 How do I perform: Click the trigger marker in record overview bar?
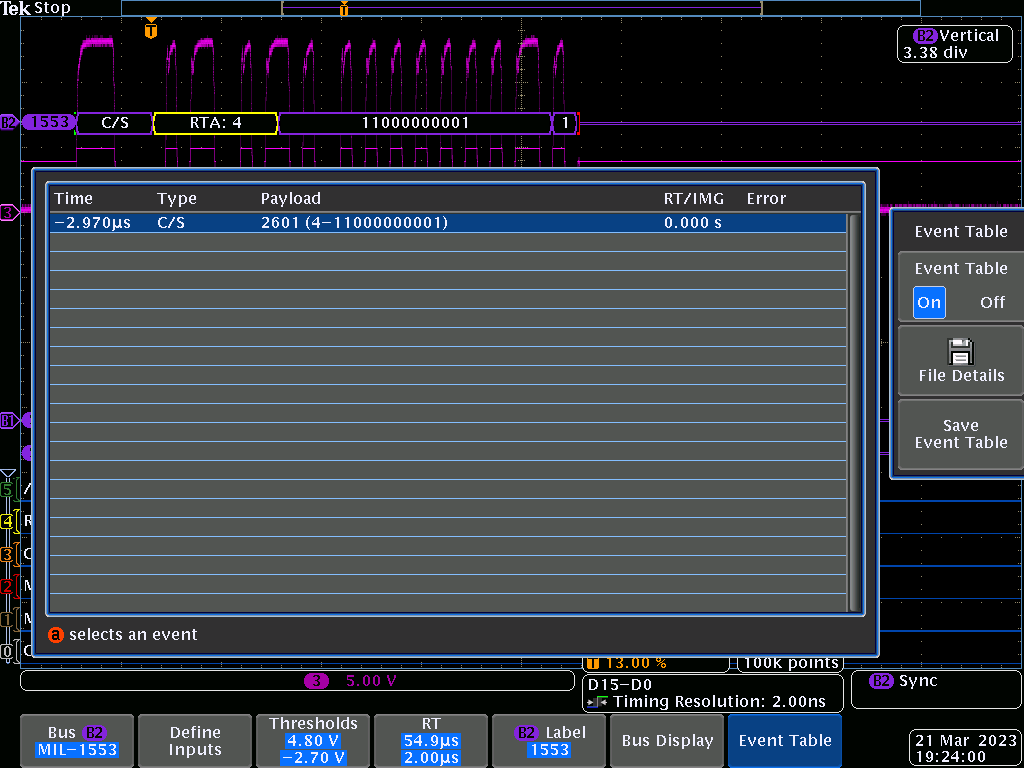tap(344, 8)
